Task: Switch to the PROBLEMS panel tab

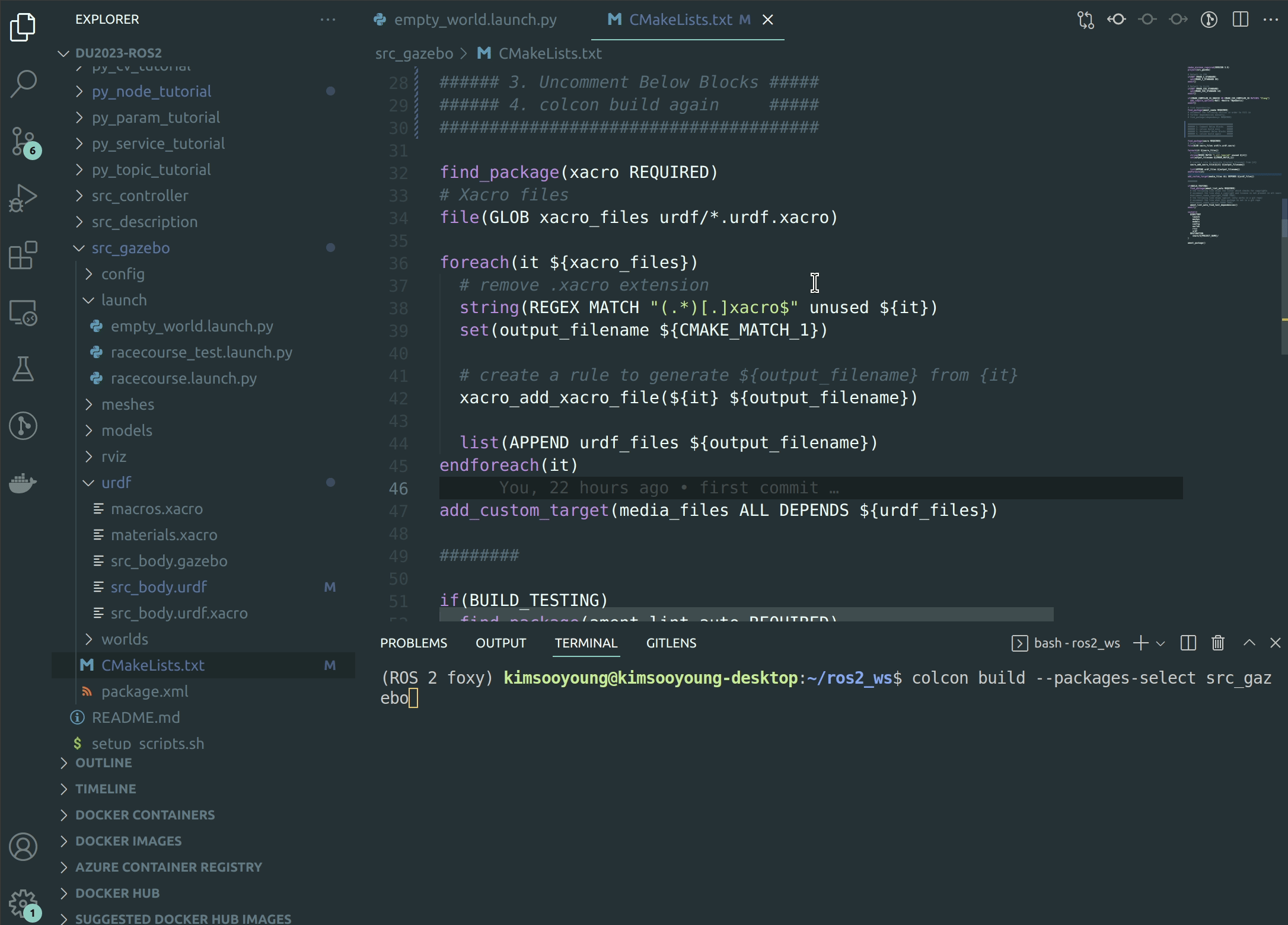Action: point(413,643)
